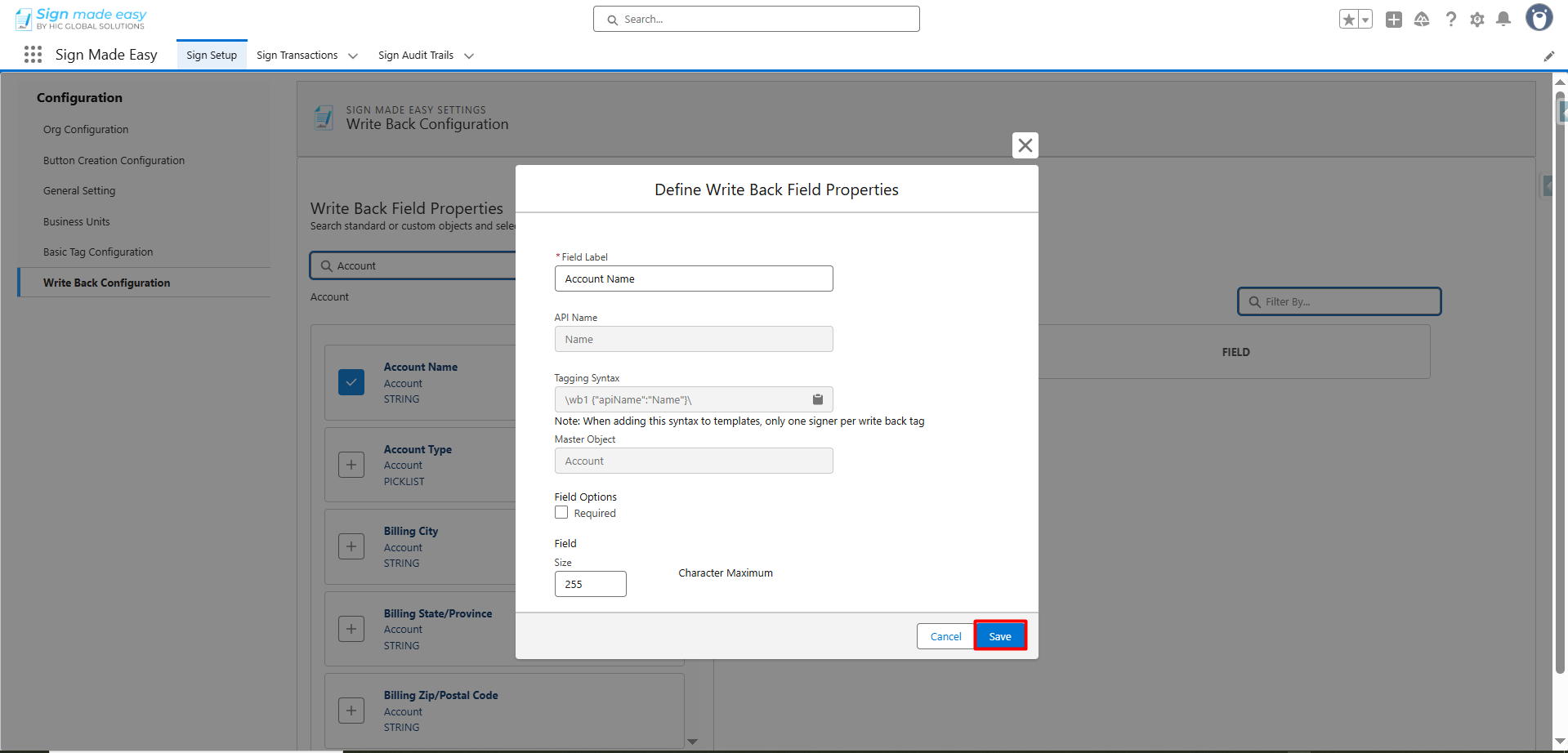Viewport: 1568px width, 753px height.
Task: Expand the Sign Audit Trails chevron
Action: click(x=469, y=56)
